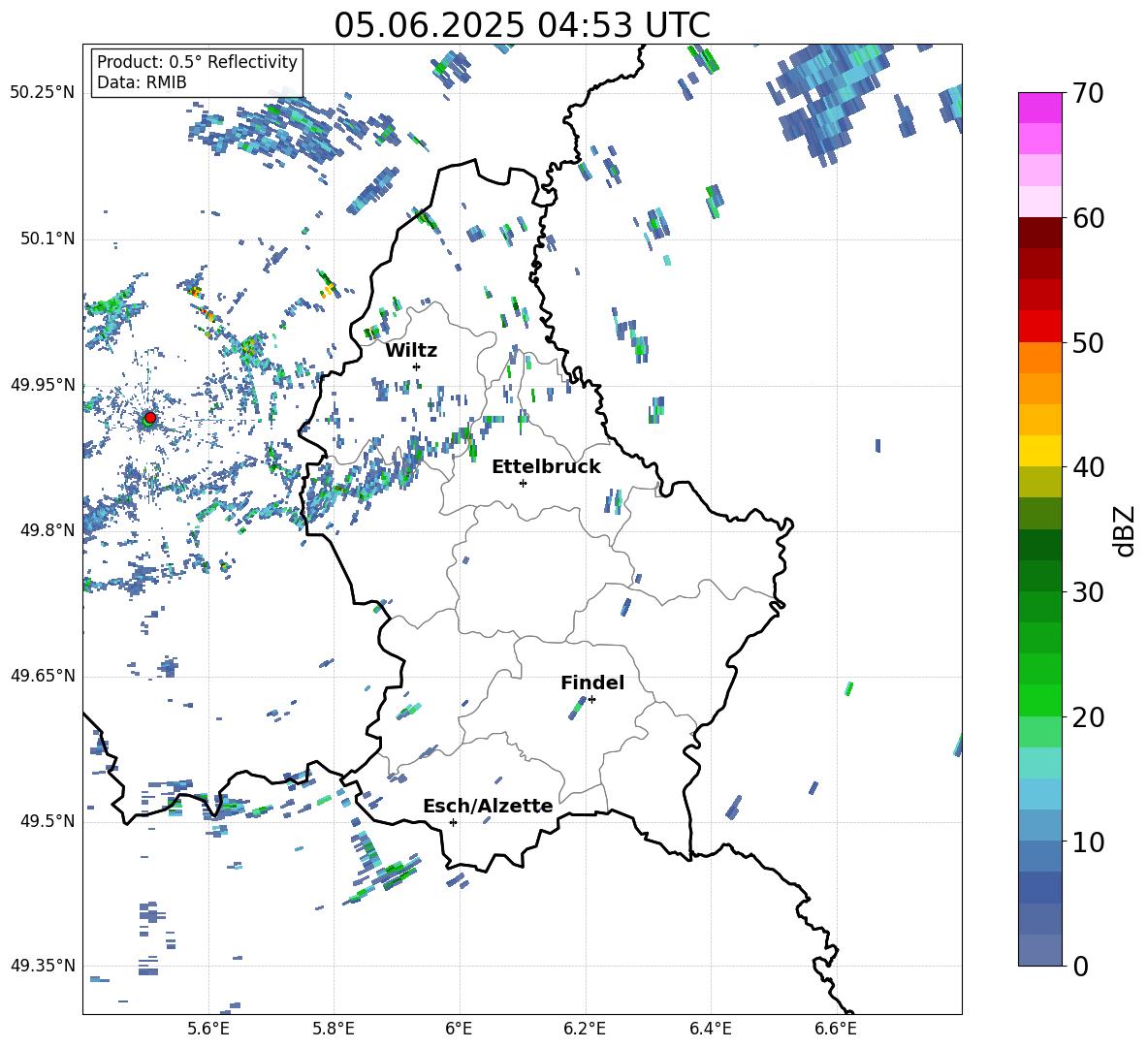Click the 40 dBZ colorbar label
The height and width of the screenshot is (1048, 1148).
click(x=1087, y=467)
